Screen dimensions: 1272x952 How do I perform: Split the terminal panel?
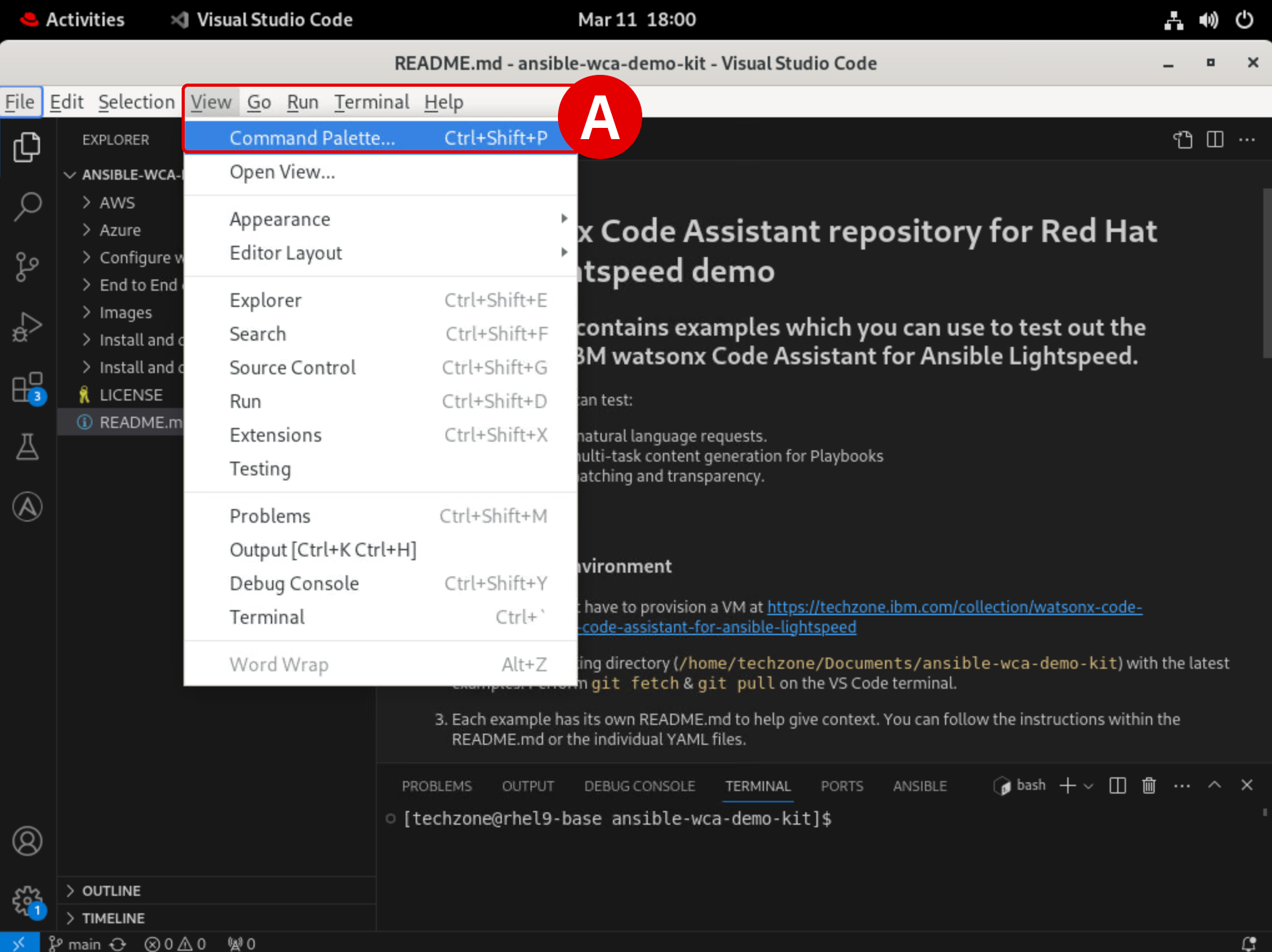(1117, 785)
